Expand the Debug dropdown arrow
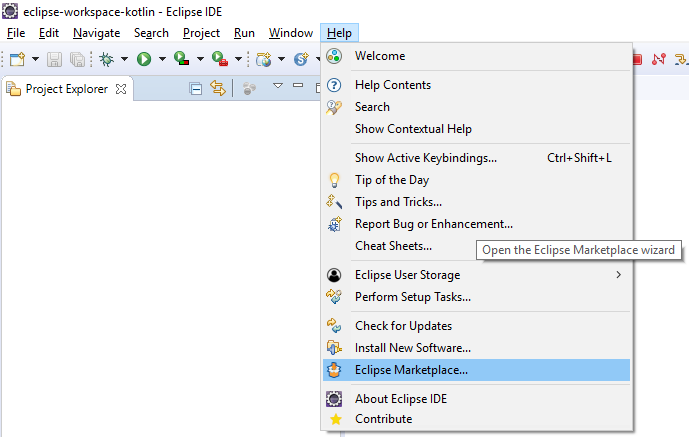The image size is (689, 437). click(124, 59)
